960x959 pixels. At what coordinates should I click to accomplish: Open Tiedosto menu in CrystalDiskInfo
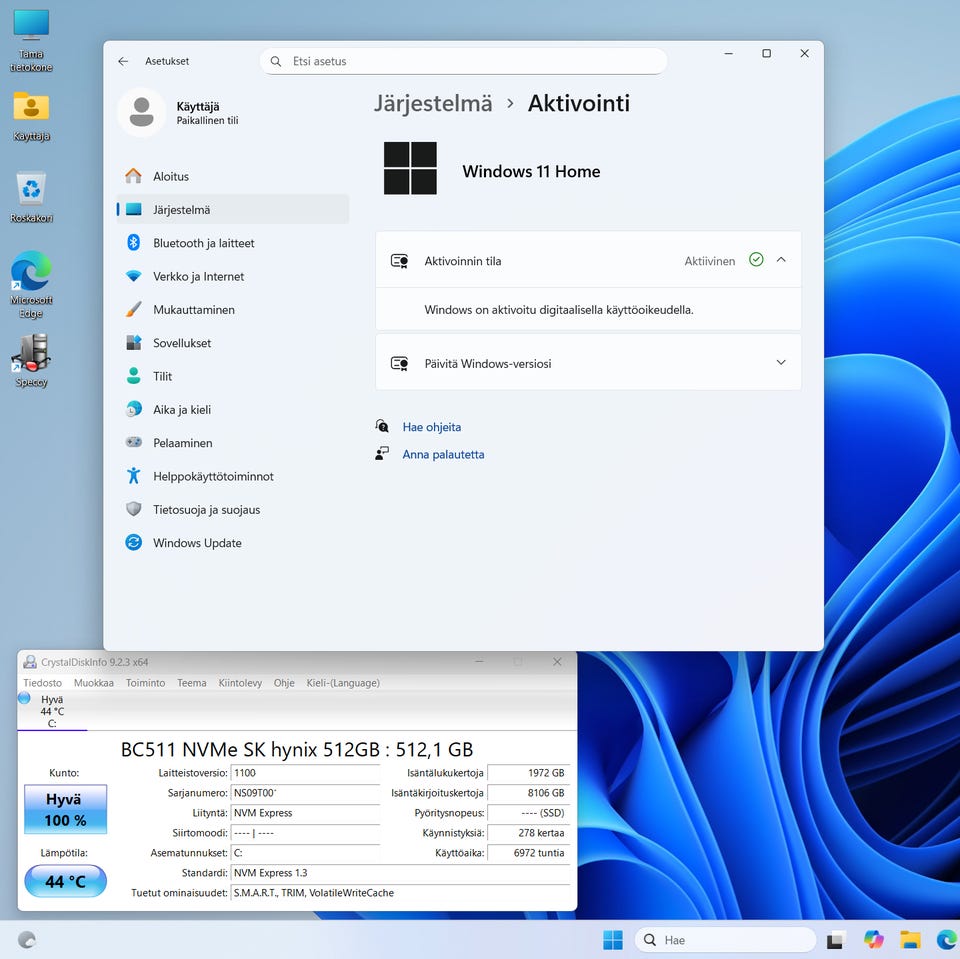coord(42,683)
